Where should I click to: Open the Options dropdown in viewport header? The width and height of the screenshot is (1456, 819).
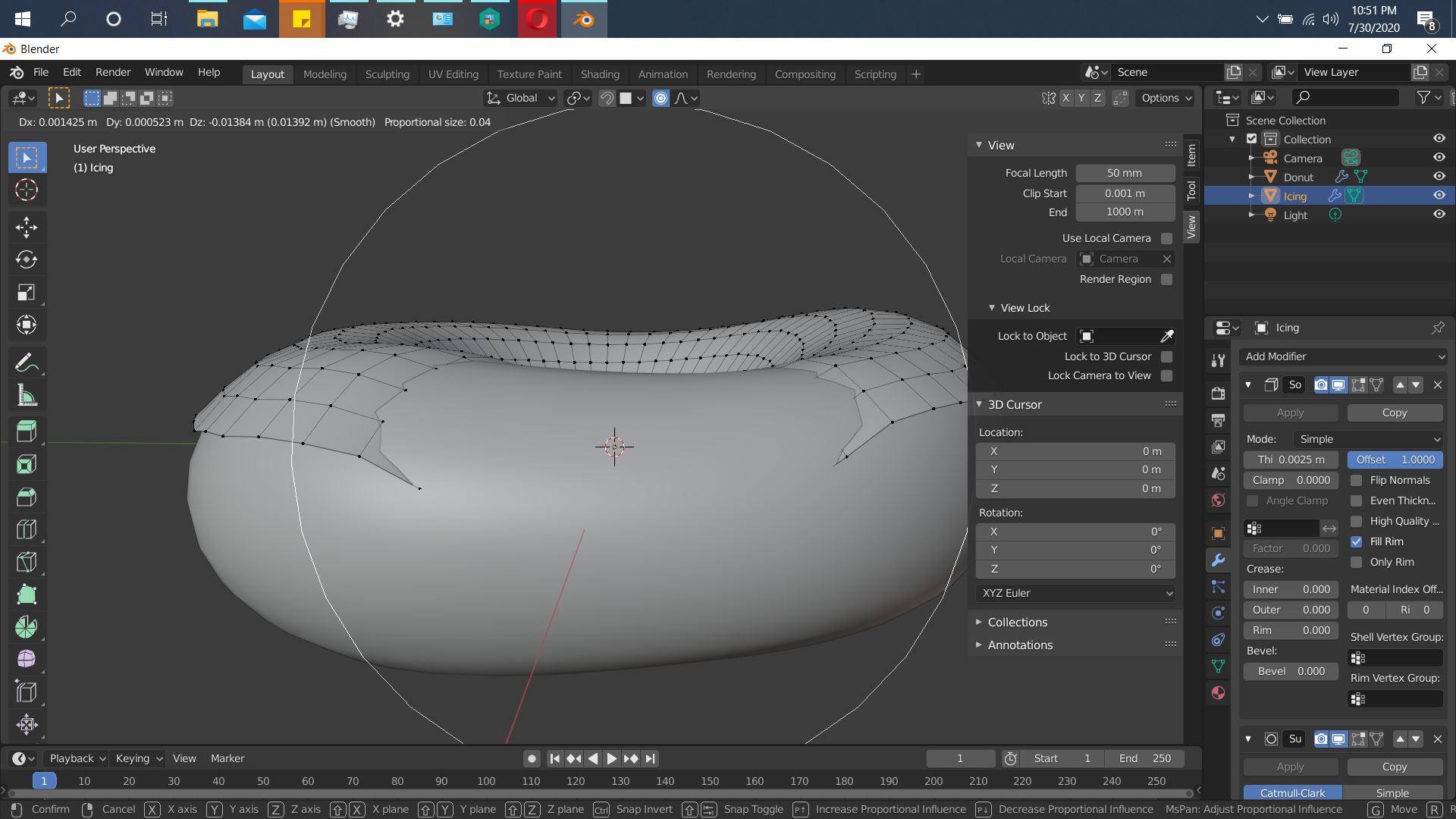[x=1166, y=98]
